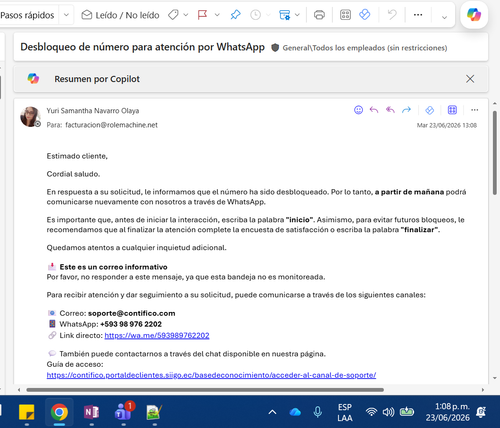Click the horizontal scrollbar right arrow
500x428 pixels.
[x=483, y=390]
